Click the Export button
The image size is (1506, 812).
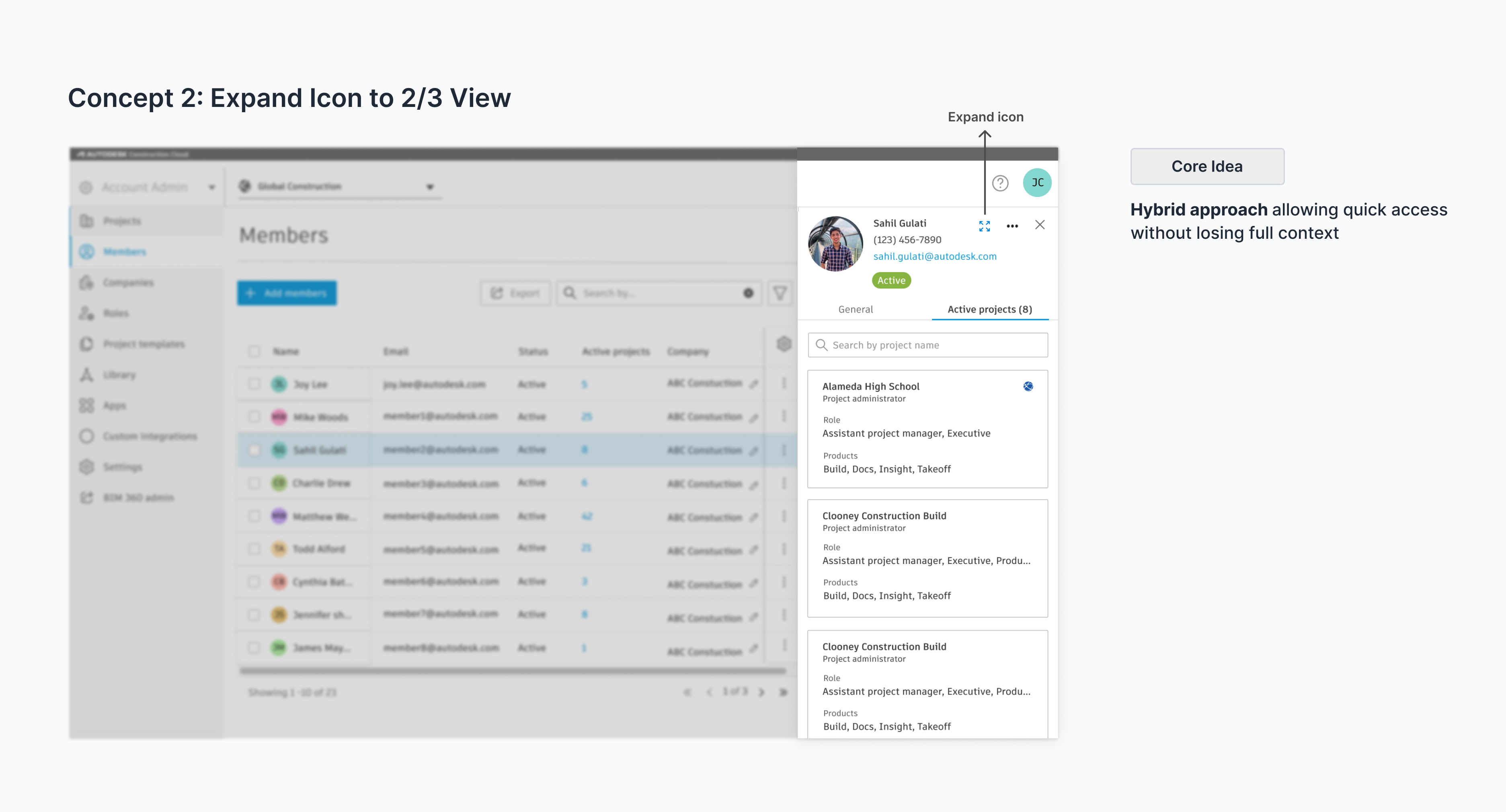[x=515, y=293]
